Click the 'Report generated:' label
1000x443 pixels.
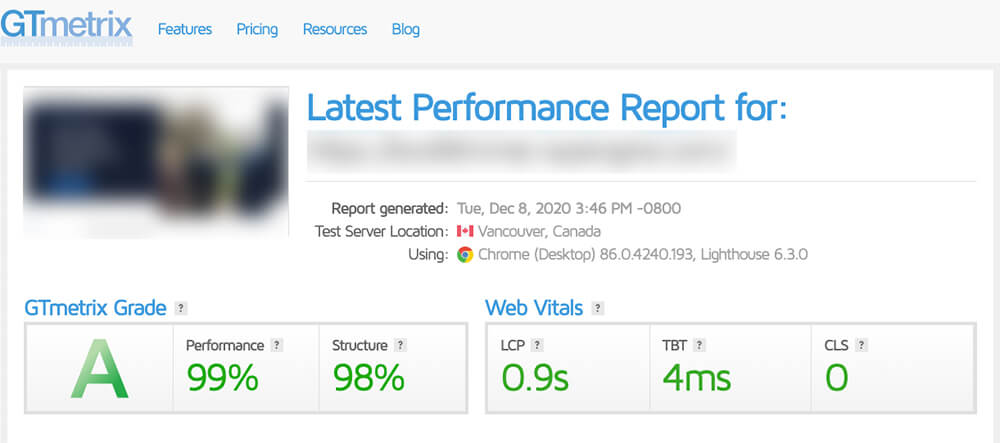390,208
